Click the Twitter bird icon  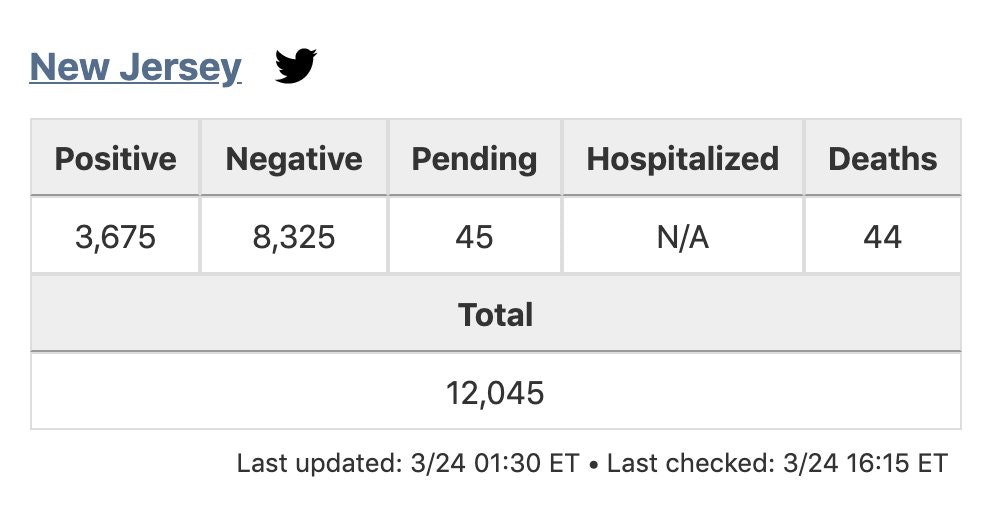296,67
